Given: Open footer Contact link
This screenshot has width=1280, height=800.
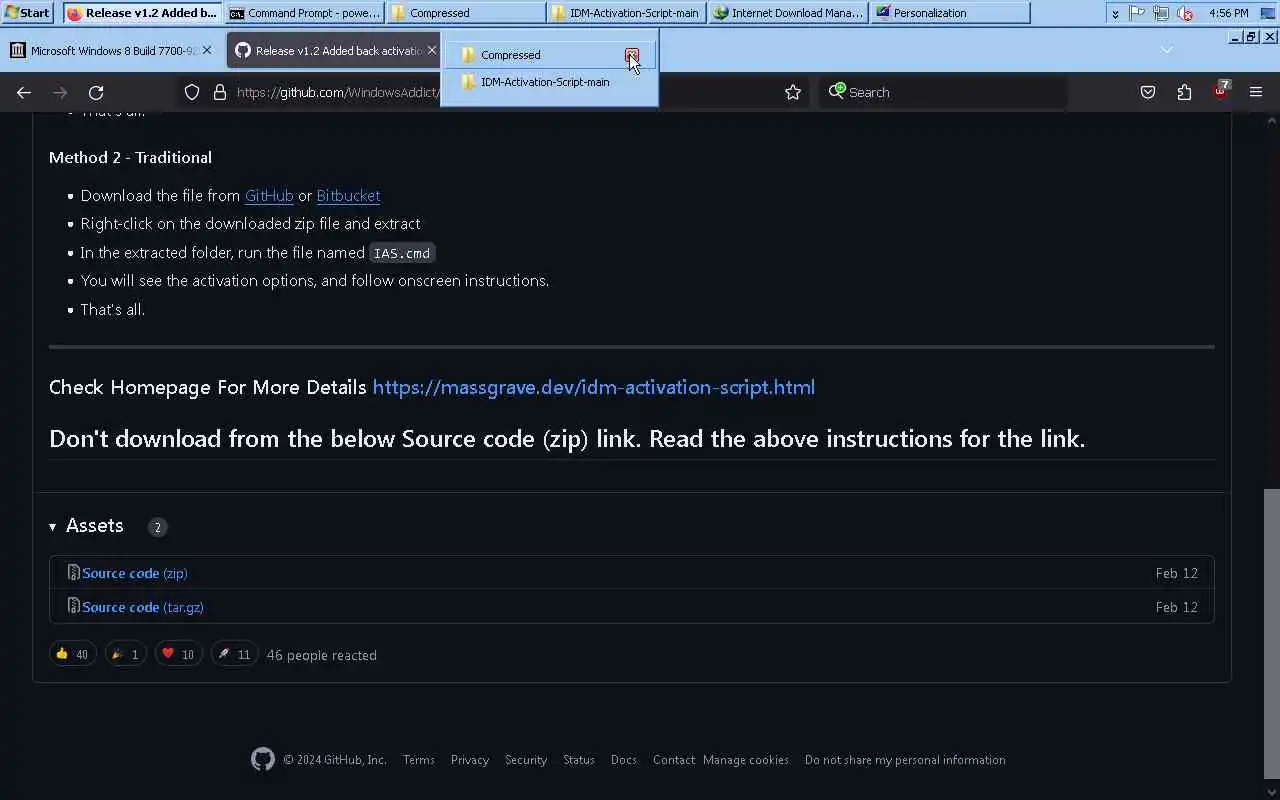Looking at the screenshot, I should 674,760.
